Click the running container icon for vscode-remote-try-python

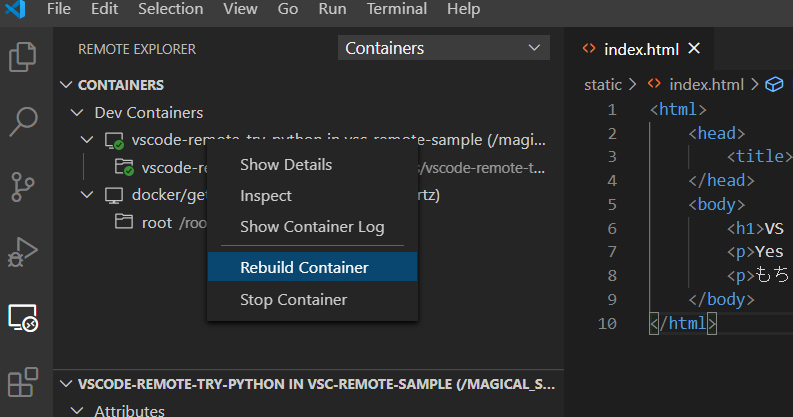114,141
